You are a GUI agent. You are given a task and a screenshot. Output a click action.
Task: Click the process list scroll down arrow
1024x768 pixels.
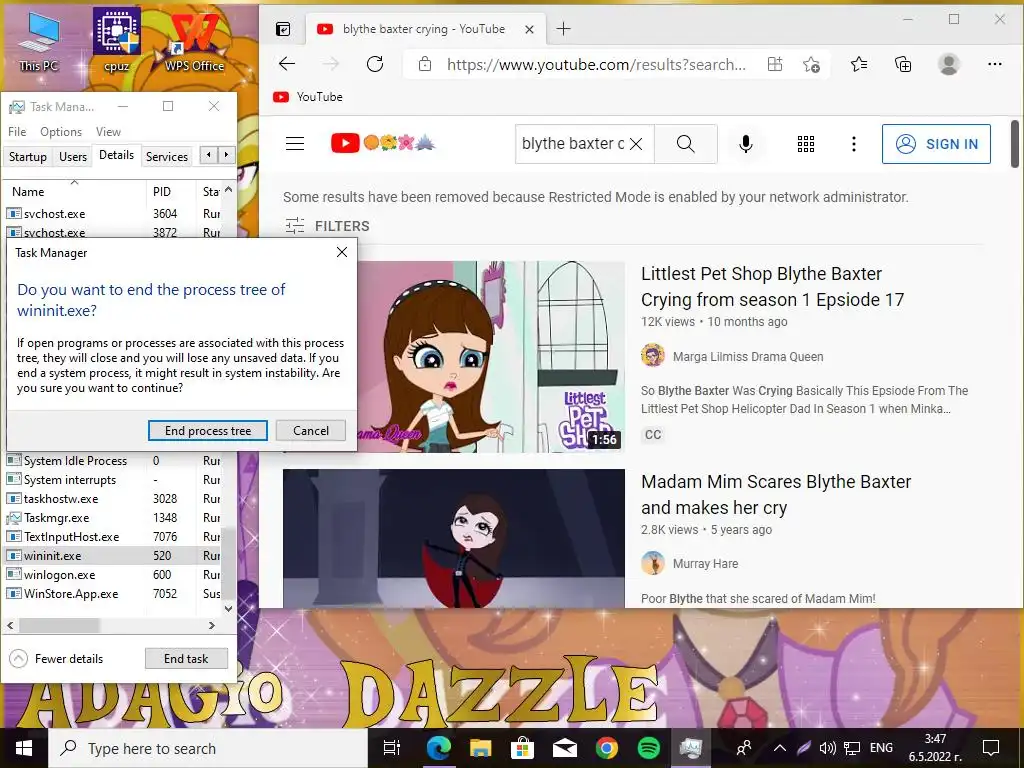coord(229,608)
